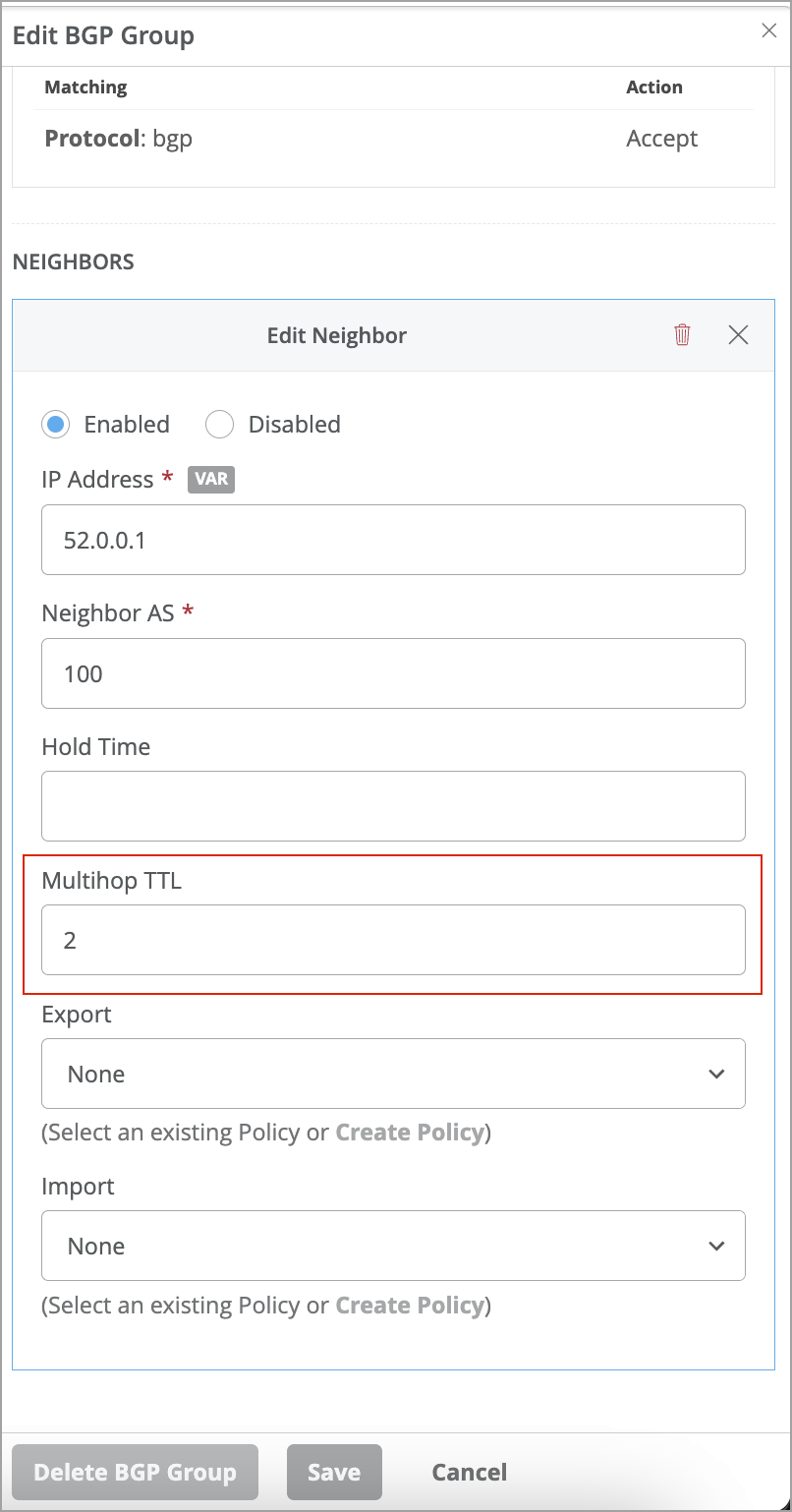Open the Import policy dropdown
The height and width of the screenshot is (1512, 792).
click(393, 1246)
